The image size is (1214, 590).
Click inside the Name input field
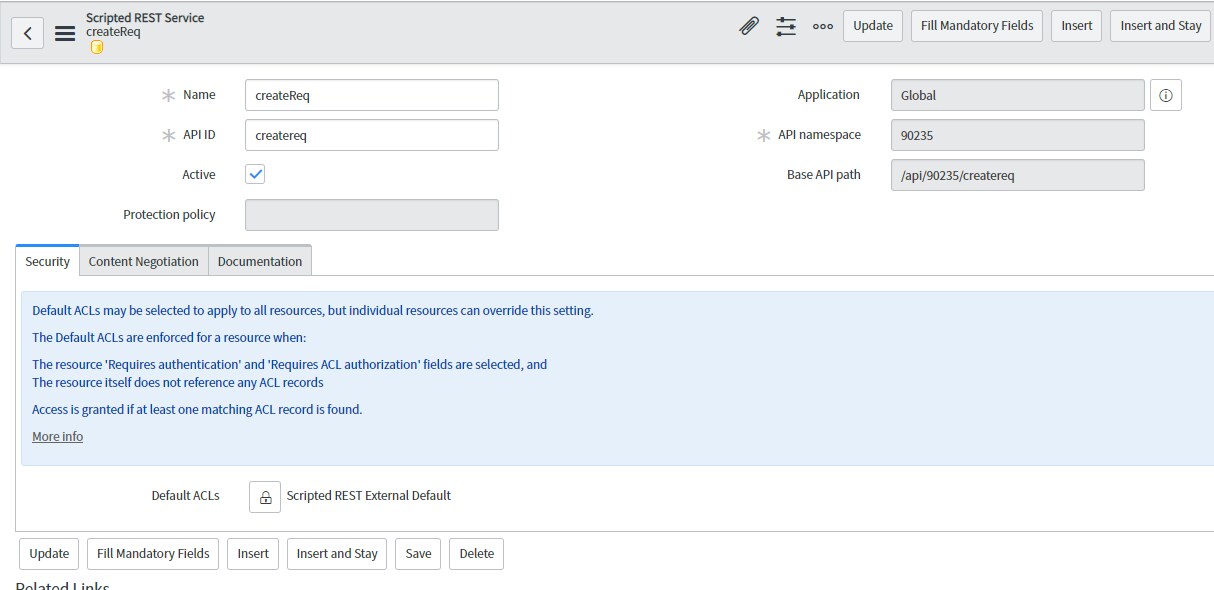[371, 94]
